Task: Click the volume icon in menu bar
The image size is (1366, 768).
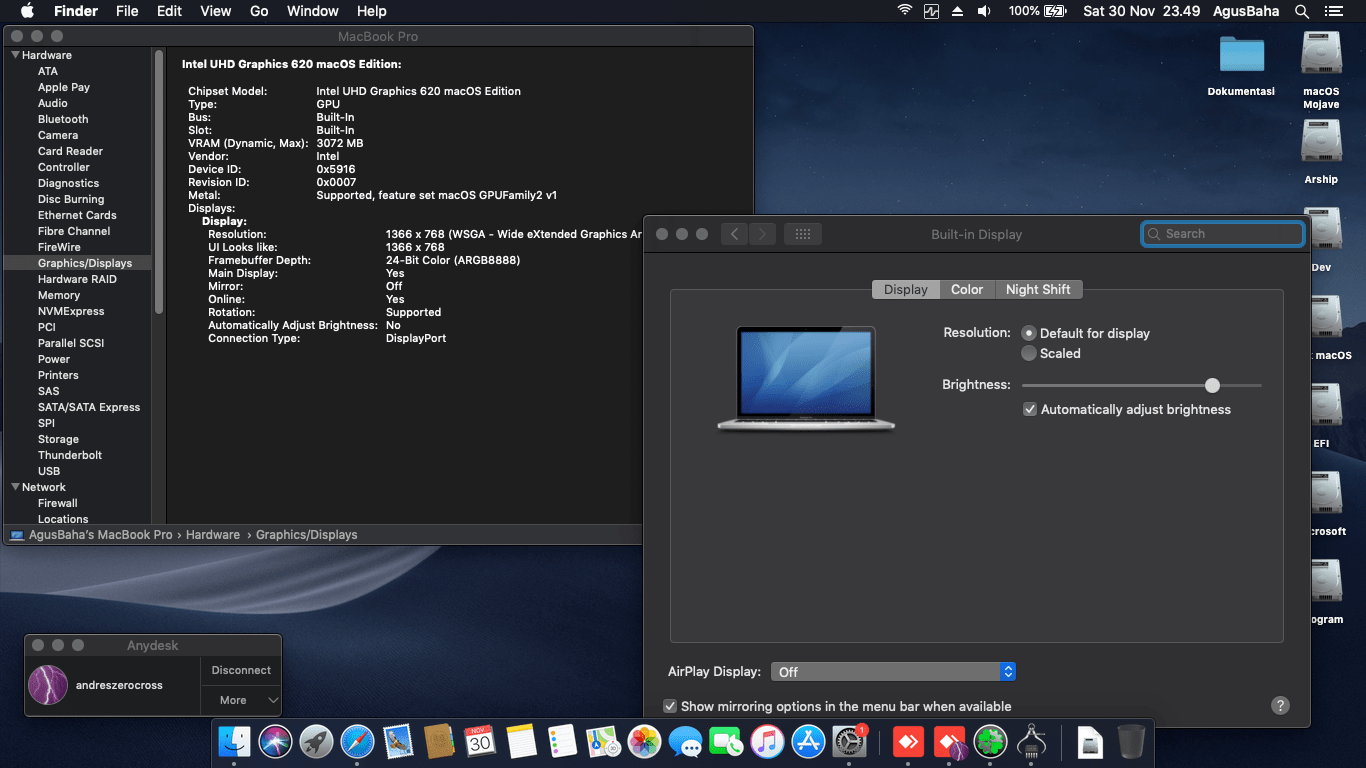Action: coord(984,11)
